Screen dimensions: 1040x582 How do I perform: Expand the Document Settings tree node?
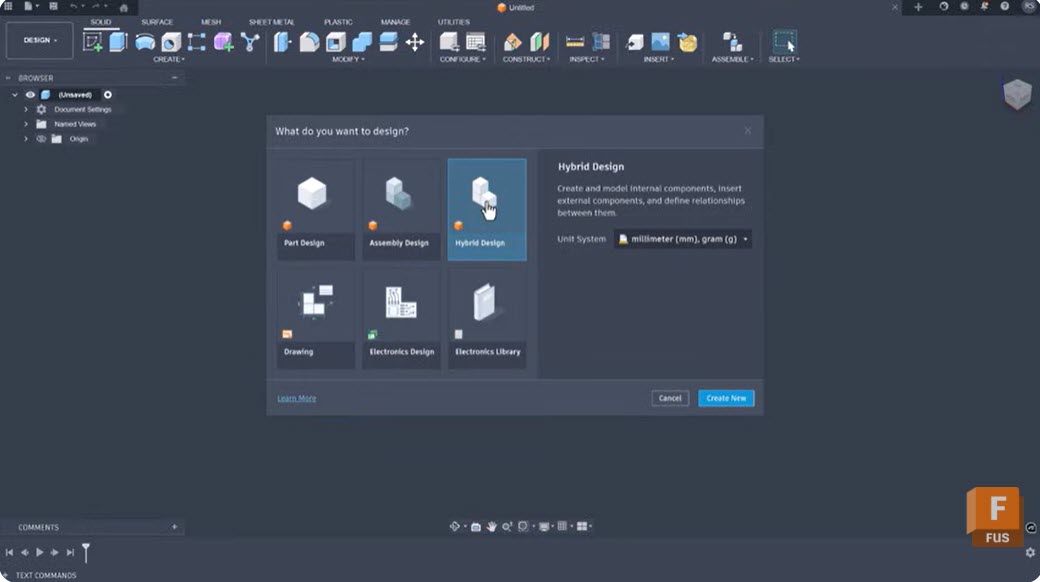coord(26,109)
